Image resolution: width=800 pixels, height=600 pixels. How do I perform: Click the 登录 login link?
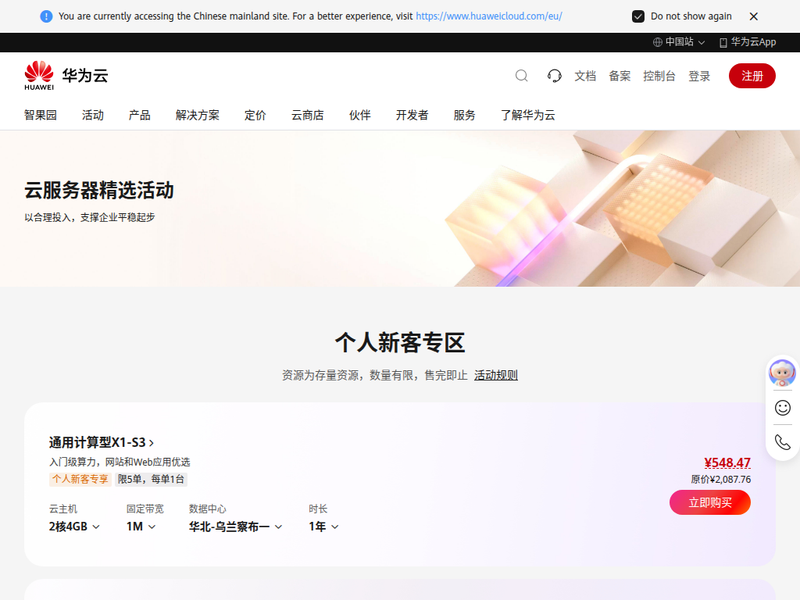[x=699, y=76]
